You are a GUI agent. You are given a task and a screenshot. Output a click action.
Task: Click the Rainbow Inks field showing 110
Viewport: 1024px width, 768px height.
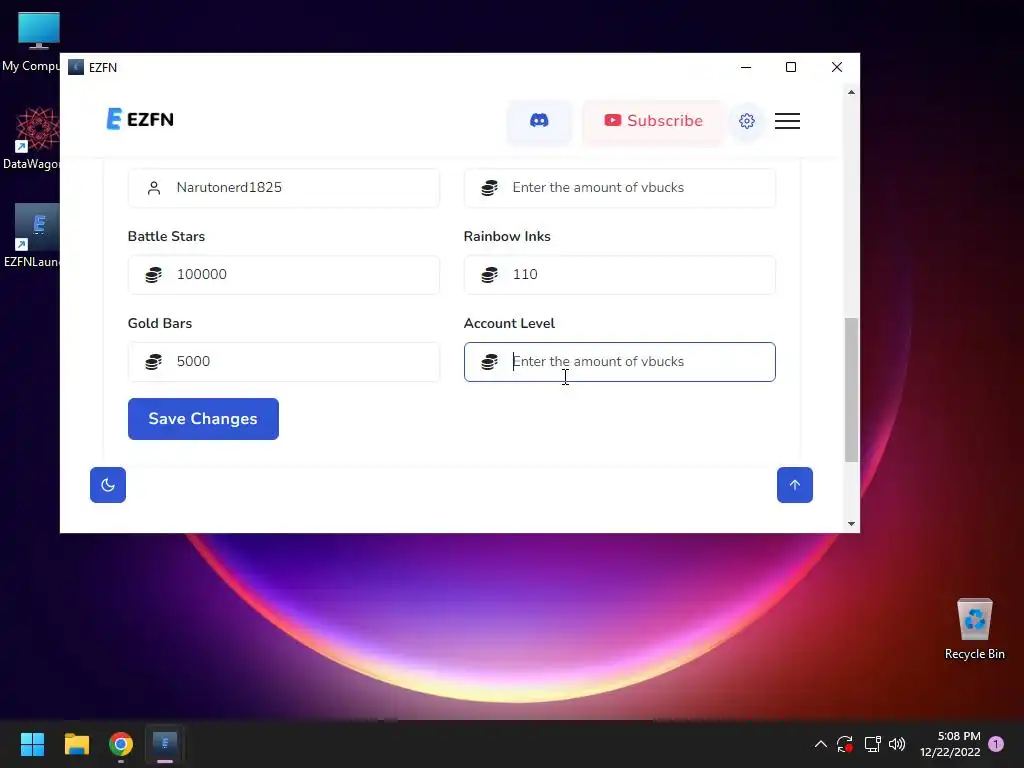(620, 274)
